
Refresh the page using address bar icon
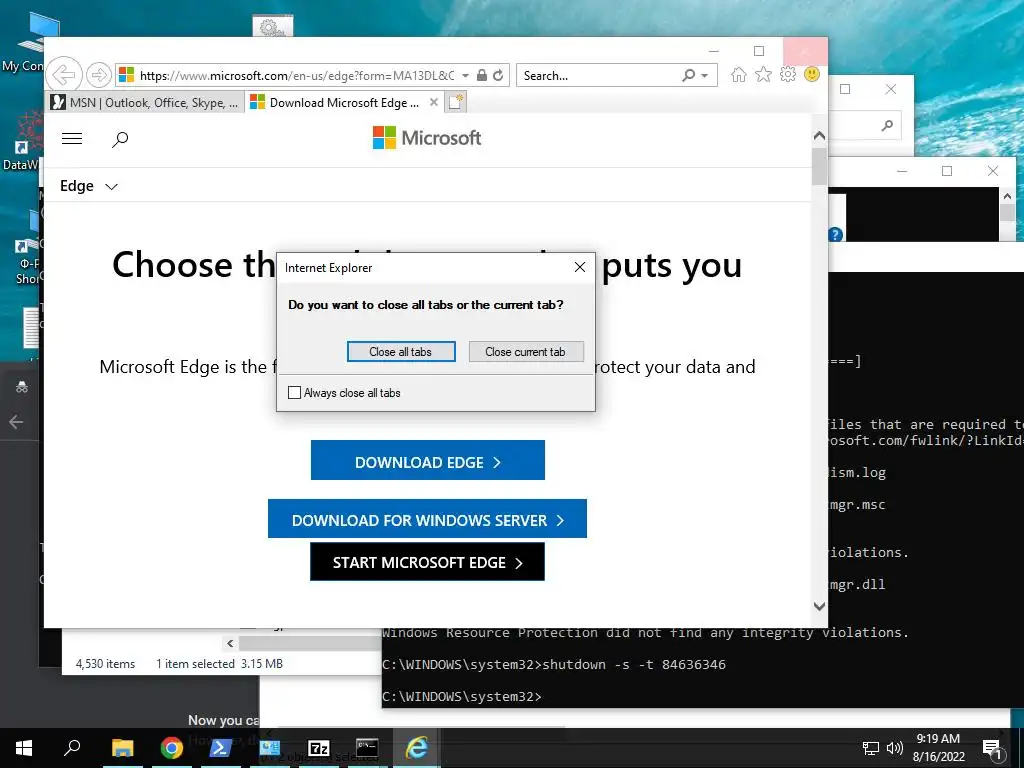(x=498, y=75)
